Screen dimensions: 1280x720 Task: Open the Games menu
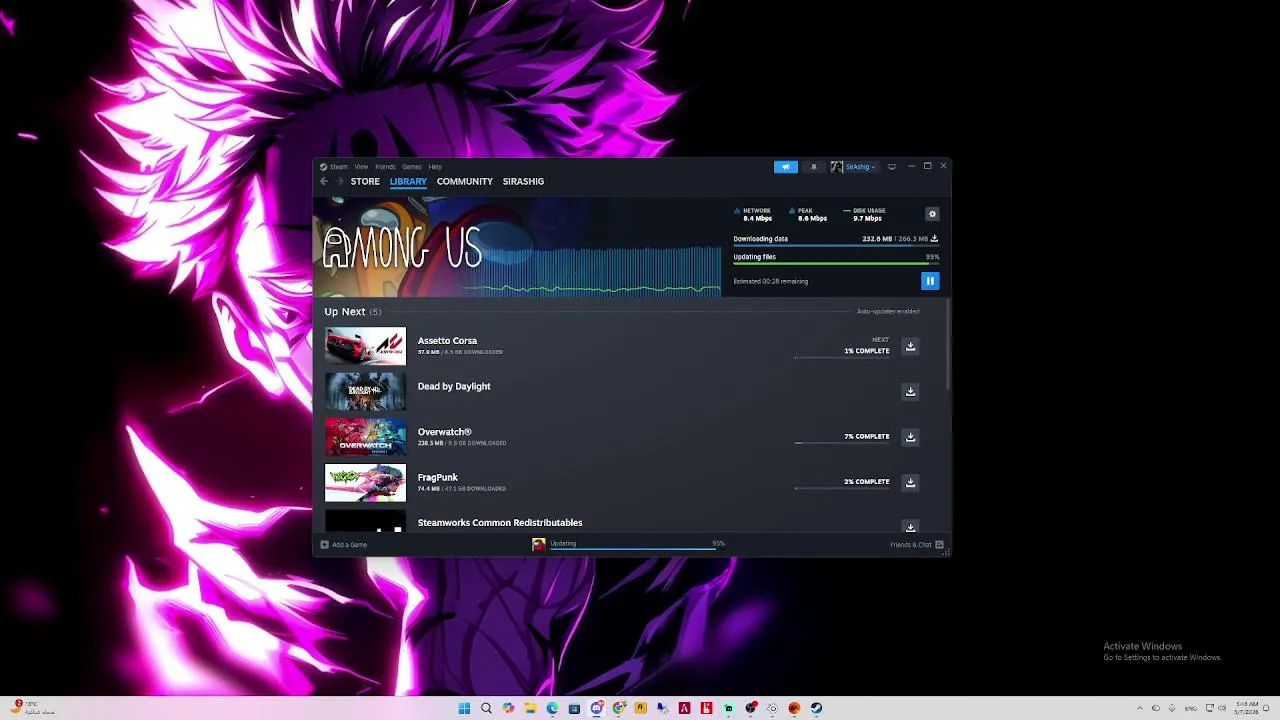click(x=411, y=167)
